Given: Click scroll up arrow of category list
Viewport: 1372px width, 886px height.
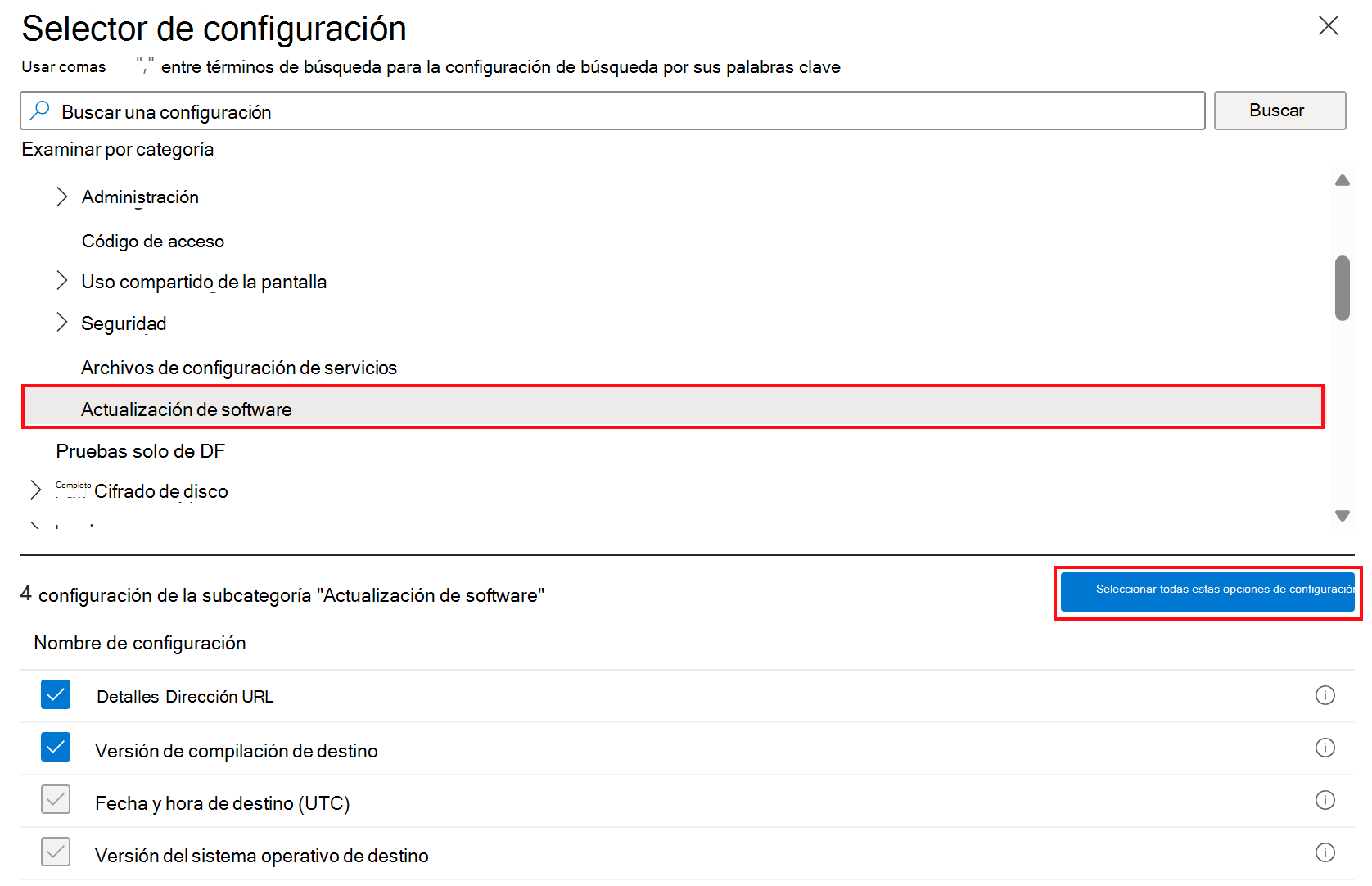Looking at the screenshot, I should (1343, 180).
